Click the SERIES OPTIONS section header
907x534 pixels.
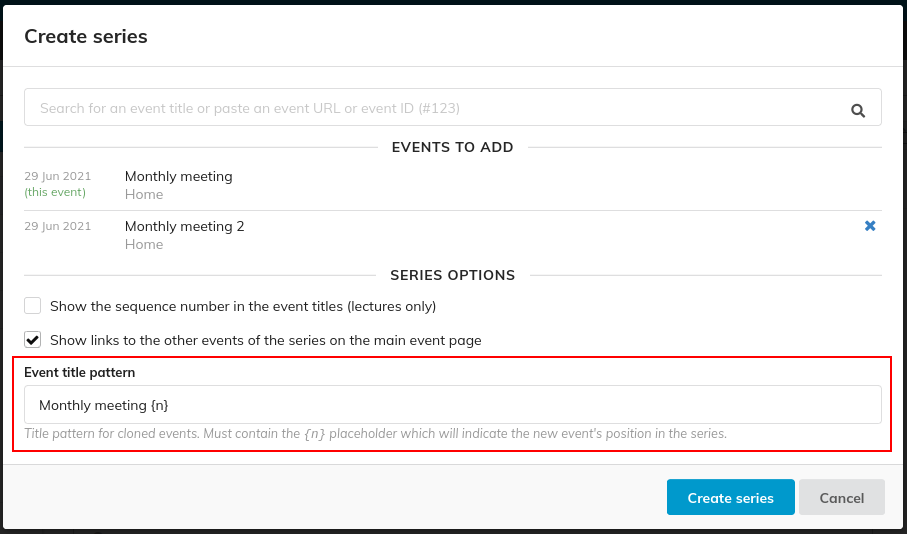click(453, 275)
